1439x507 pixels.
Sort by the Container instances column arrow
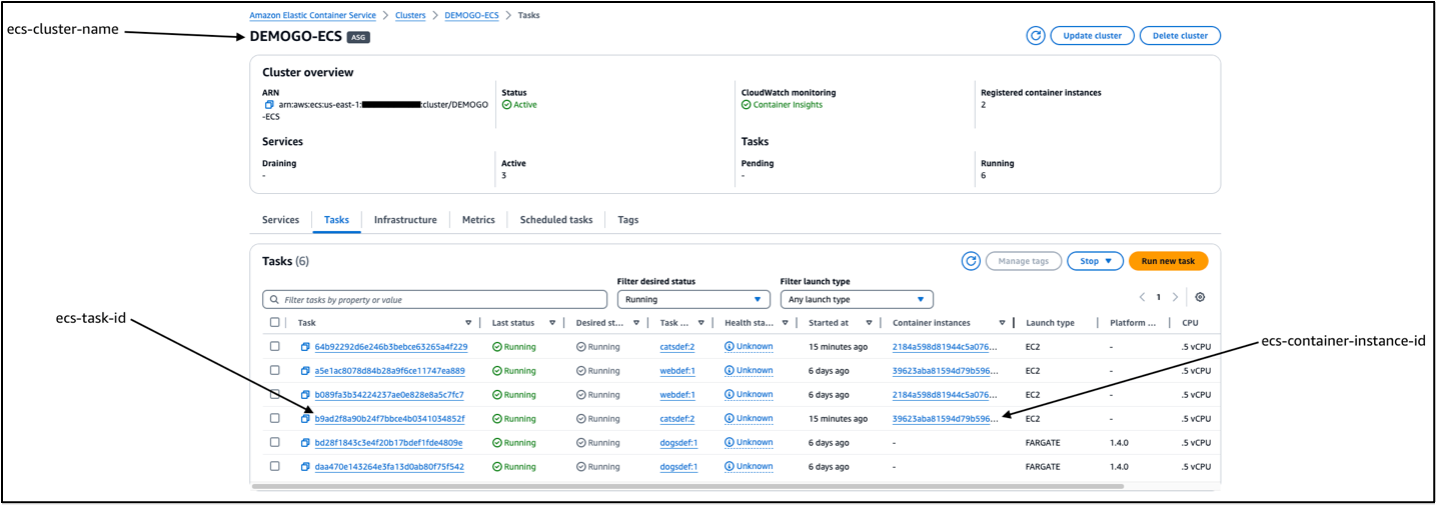pyautogui.click(x=1001, y=323)
